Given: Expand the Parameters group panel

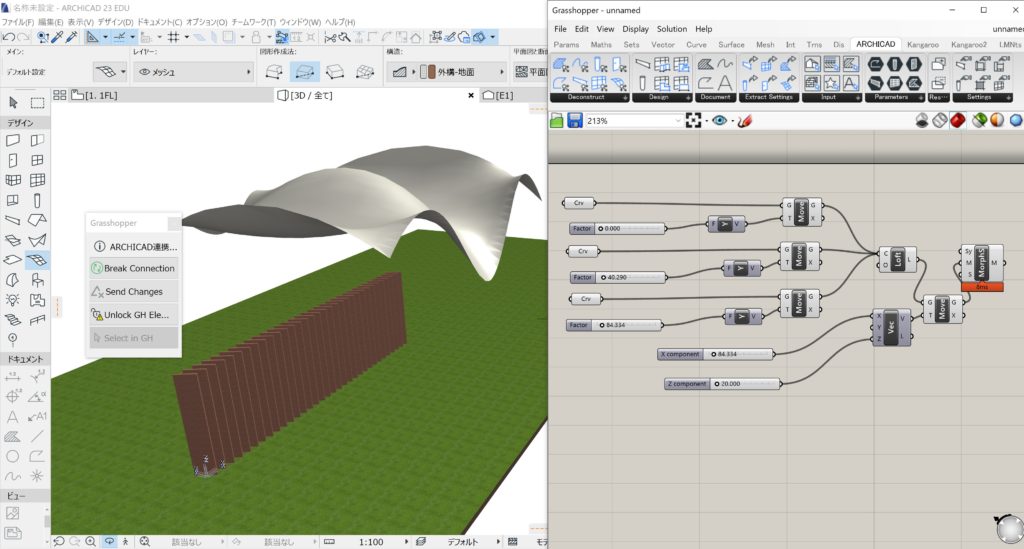Looking at the screenshot, I should coord(921,97).
